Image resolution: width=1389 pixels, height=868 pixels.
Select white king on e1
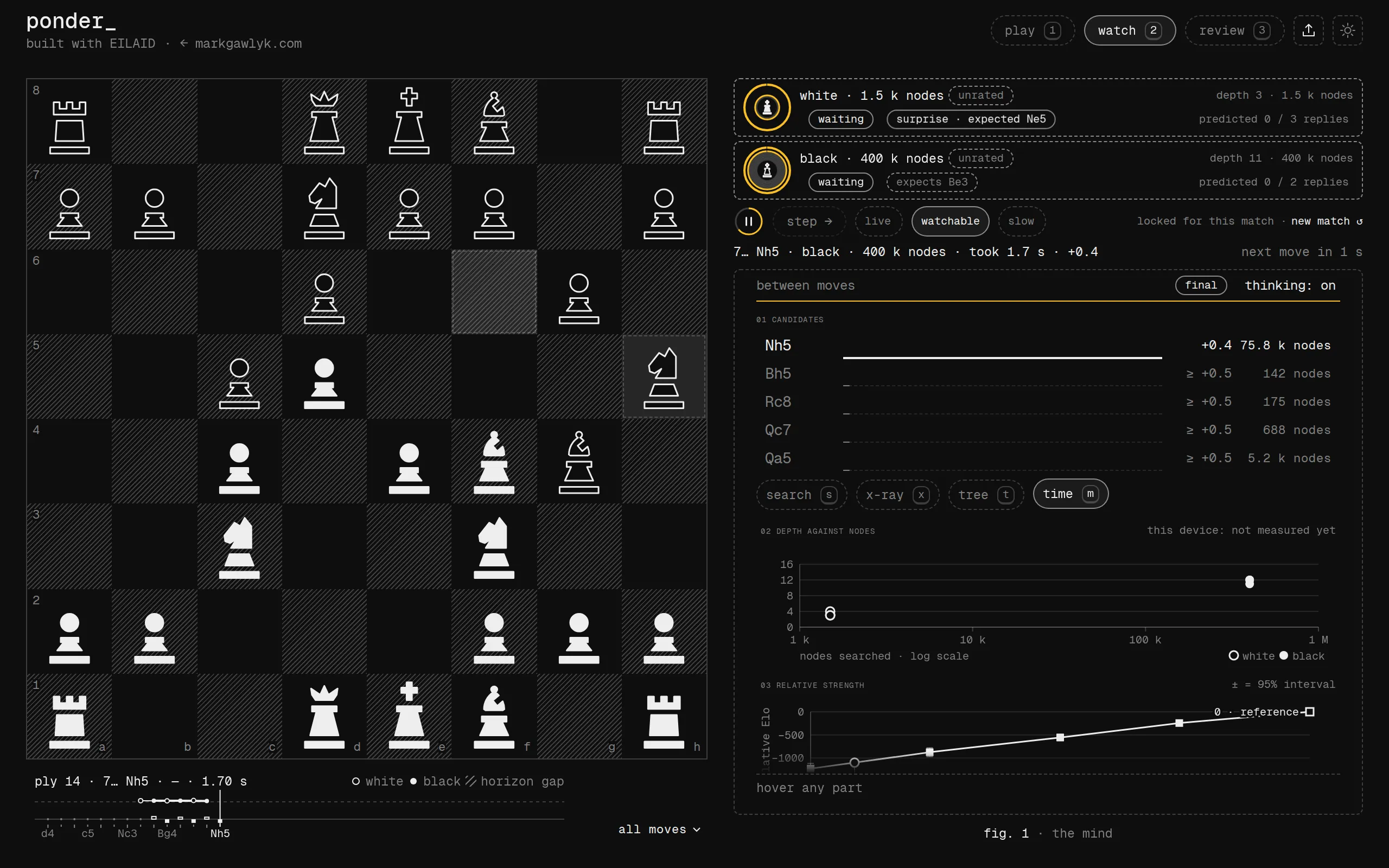click(409, 717)
